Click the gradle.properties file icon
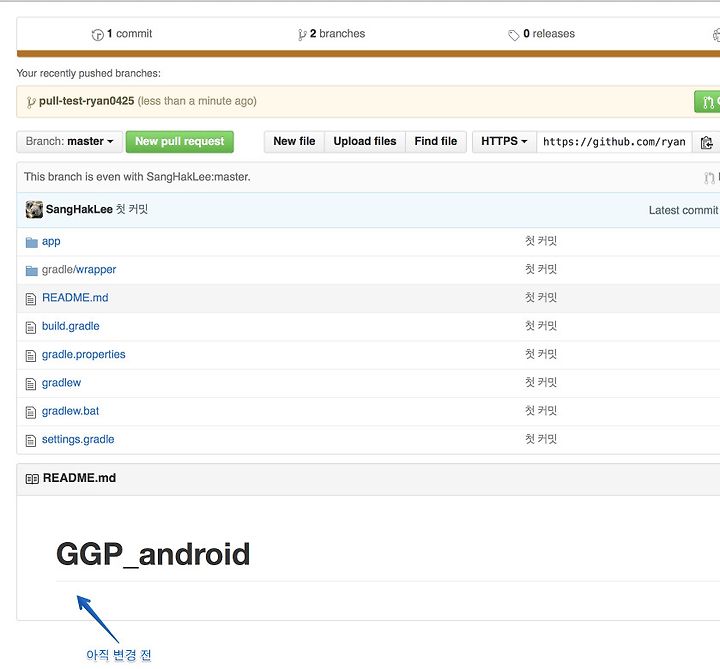This screenshot has height=669, width=720. (31, 356)
